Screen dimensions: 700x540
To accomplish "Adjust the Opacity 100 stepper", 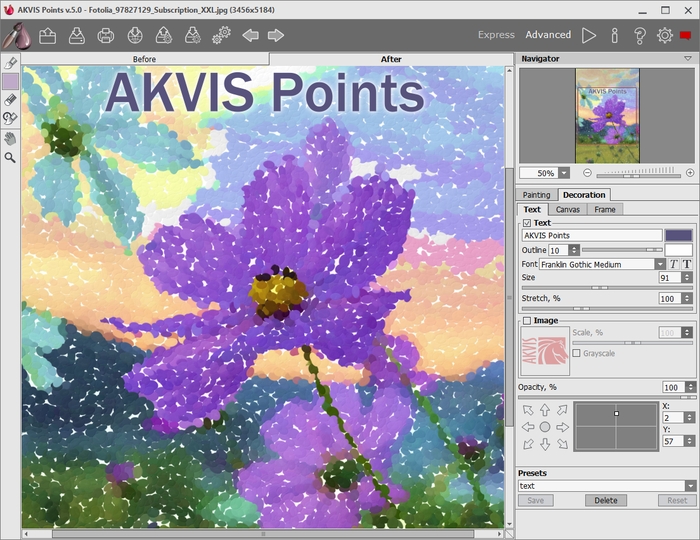I will click(x=691, y=387).
